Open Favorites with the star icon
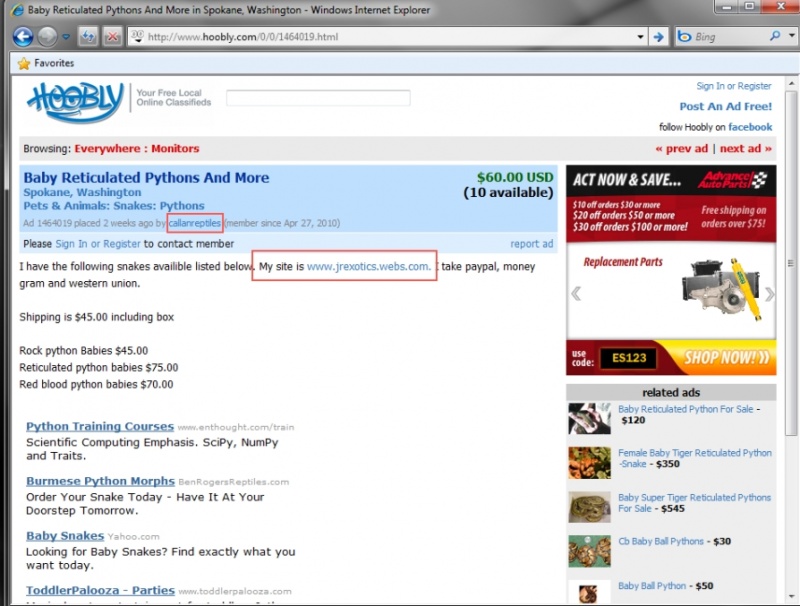 pos(23,63)
